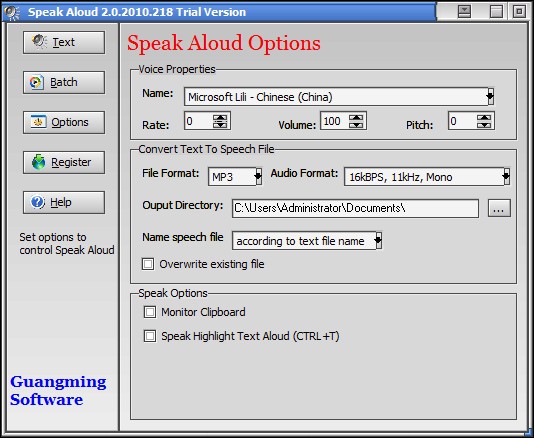Click the speaker icon on the Text button
Viewport: 534px width, 438px height.
pos(39,42)
